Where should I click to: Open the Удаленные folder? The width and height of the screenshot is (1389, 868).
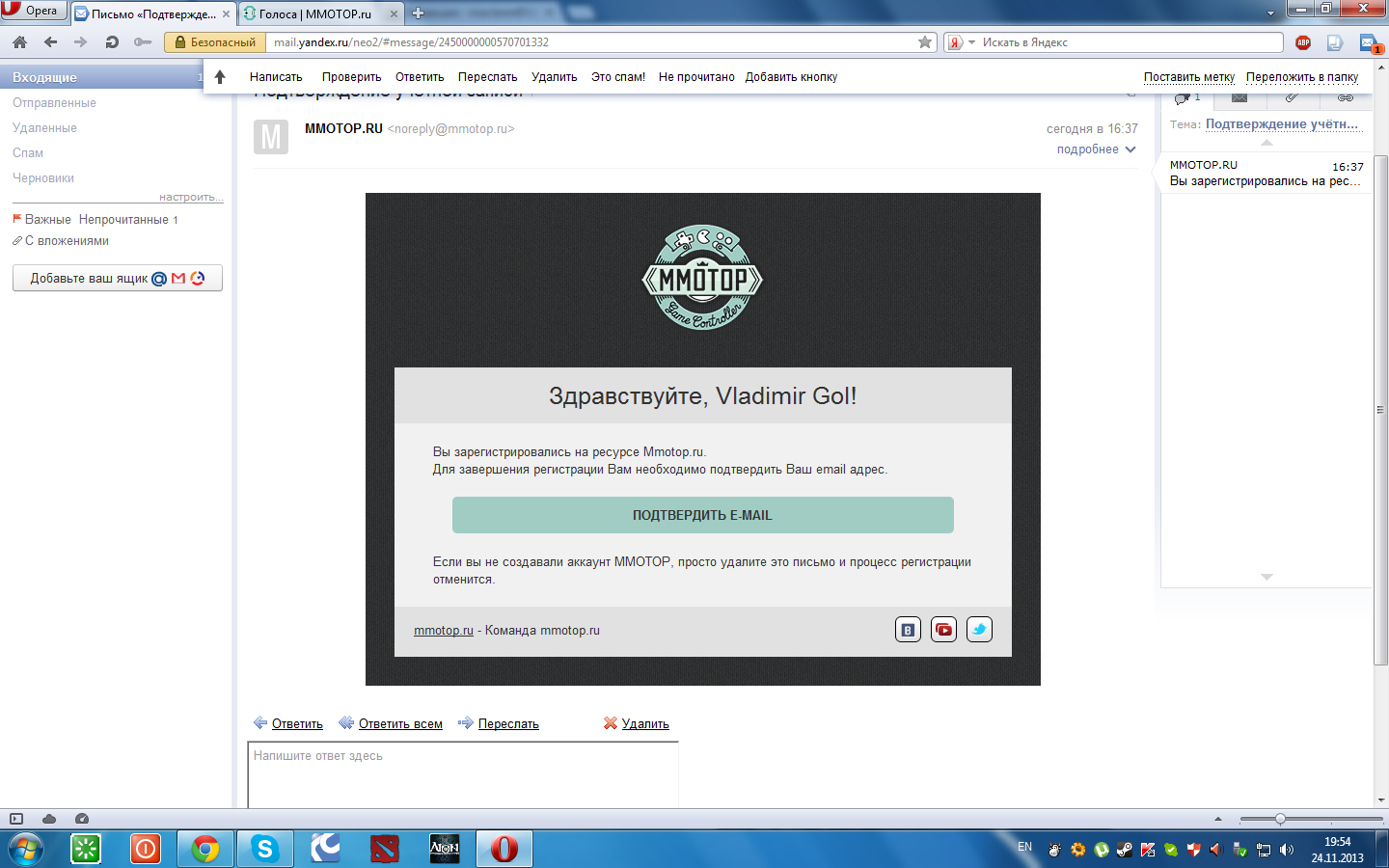pyautogui.click(x=44, y=128)
